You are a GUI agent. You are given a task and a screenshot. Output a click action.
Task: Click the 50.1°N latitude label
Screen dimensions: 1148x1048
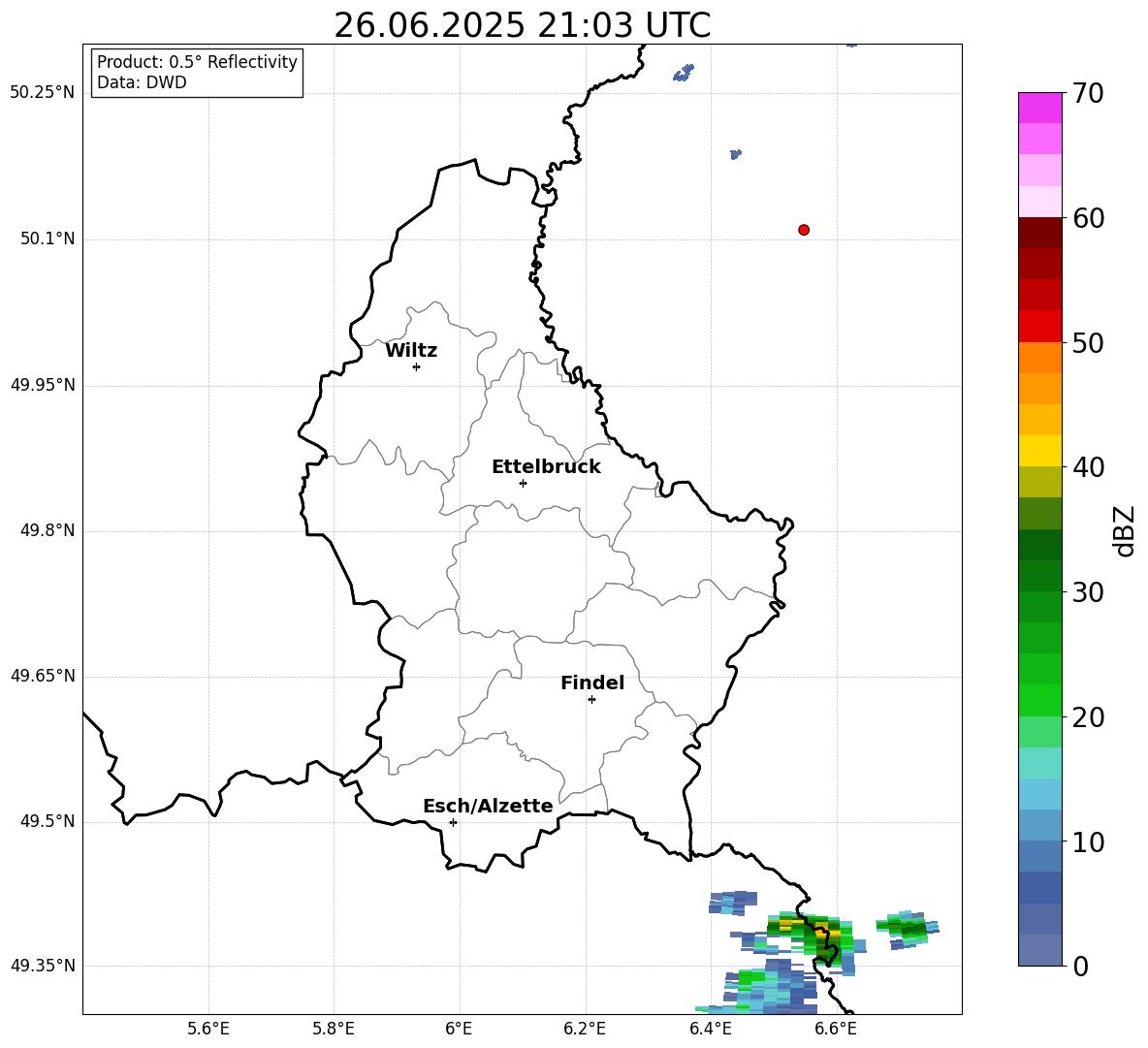(47, 239)
